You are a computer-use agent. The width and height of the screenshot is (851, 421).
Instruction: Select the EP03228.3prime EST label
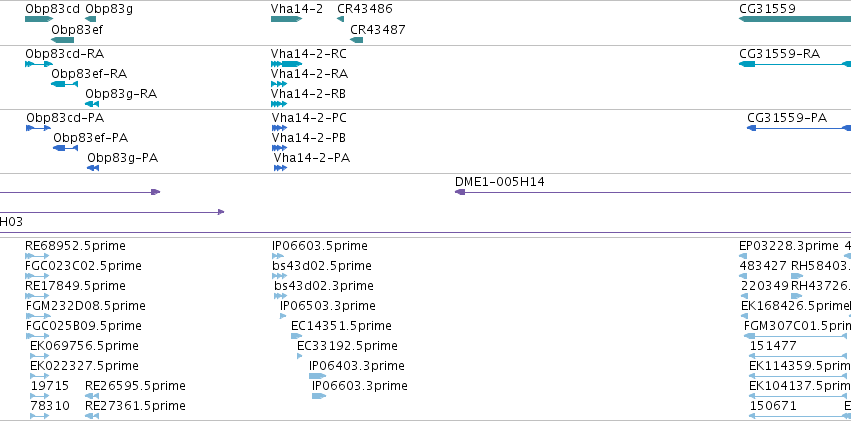789,246
